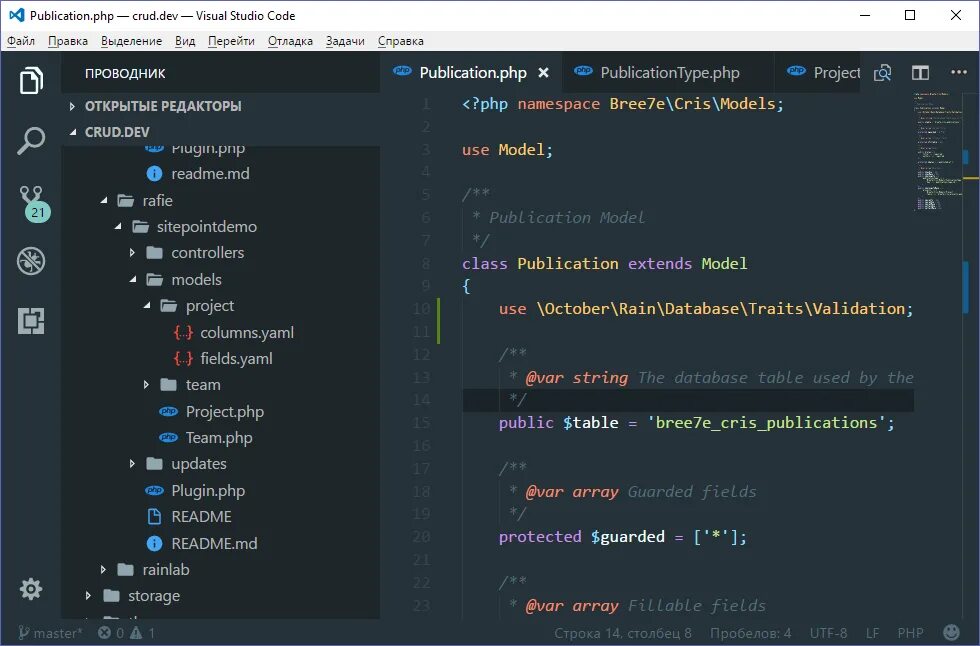Open the Extensions view in activity bar
Screen dimensions: 980x646
point(31,321)
